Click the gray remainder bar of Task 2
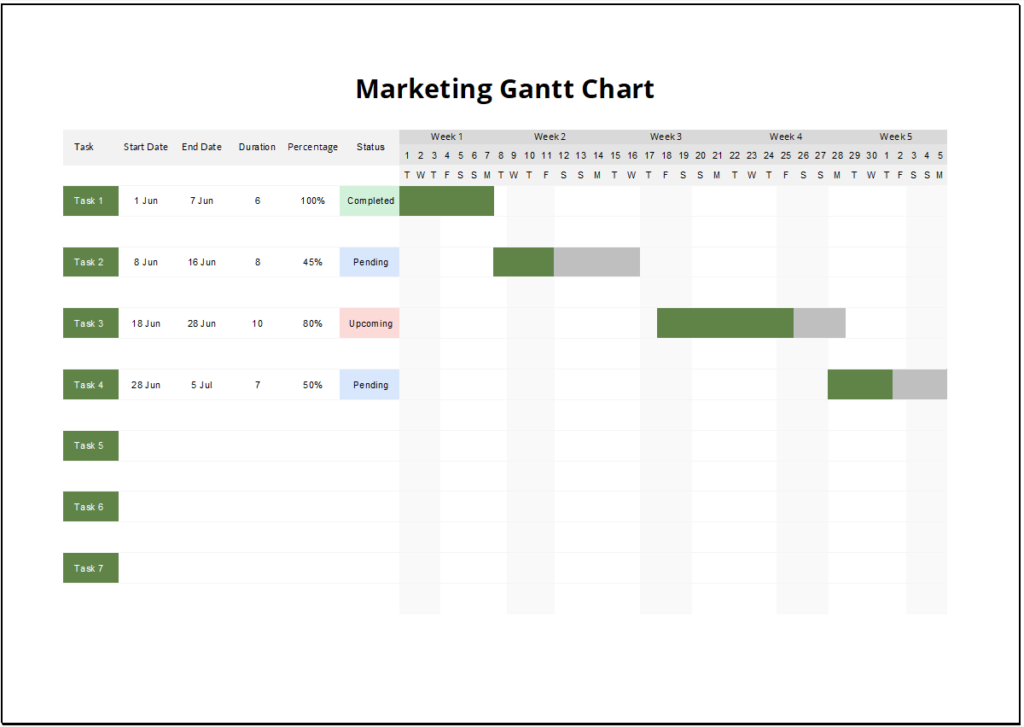Image resolution: width=1024 pixels, height=727 pixels. (x=597, y=262)
